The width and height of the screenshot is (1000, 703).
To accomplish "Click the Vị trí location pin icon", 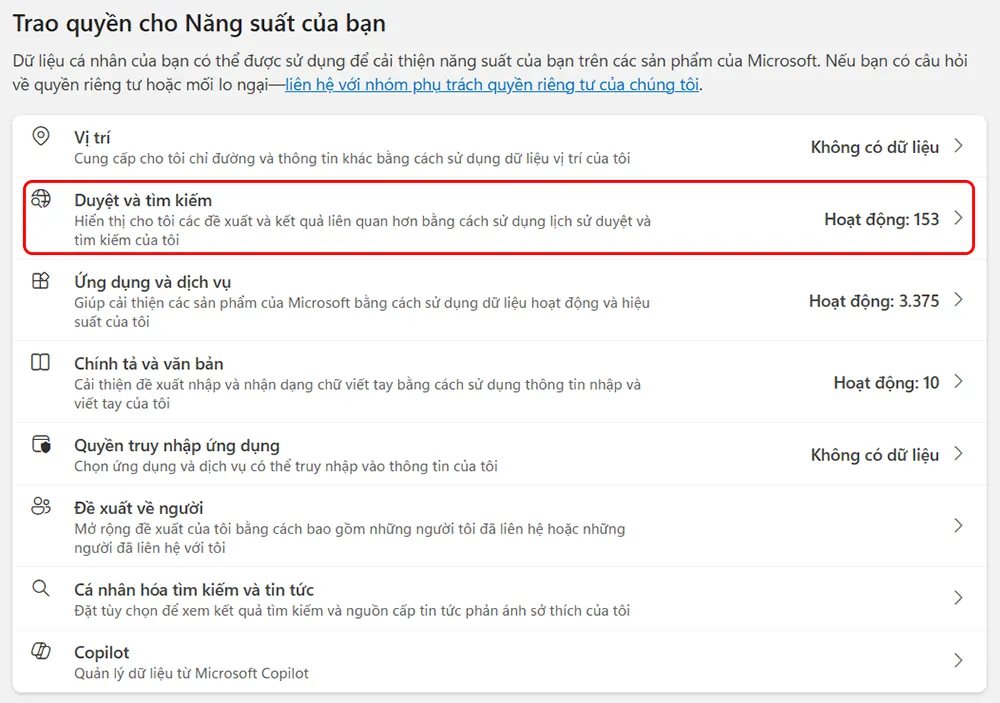I will coord(41,136).
